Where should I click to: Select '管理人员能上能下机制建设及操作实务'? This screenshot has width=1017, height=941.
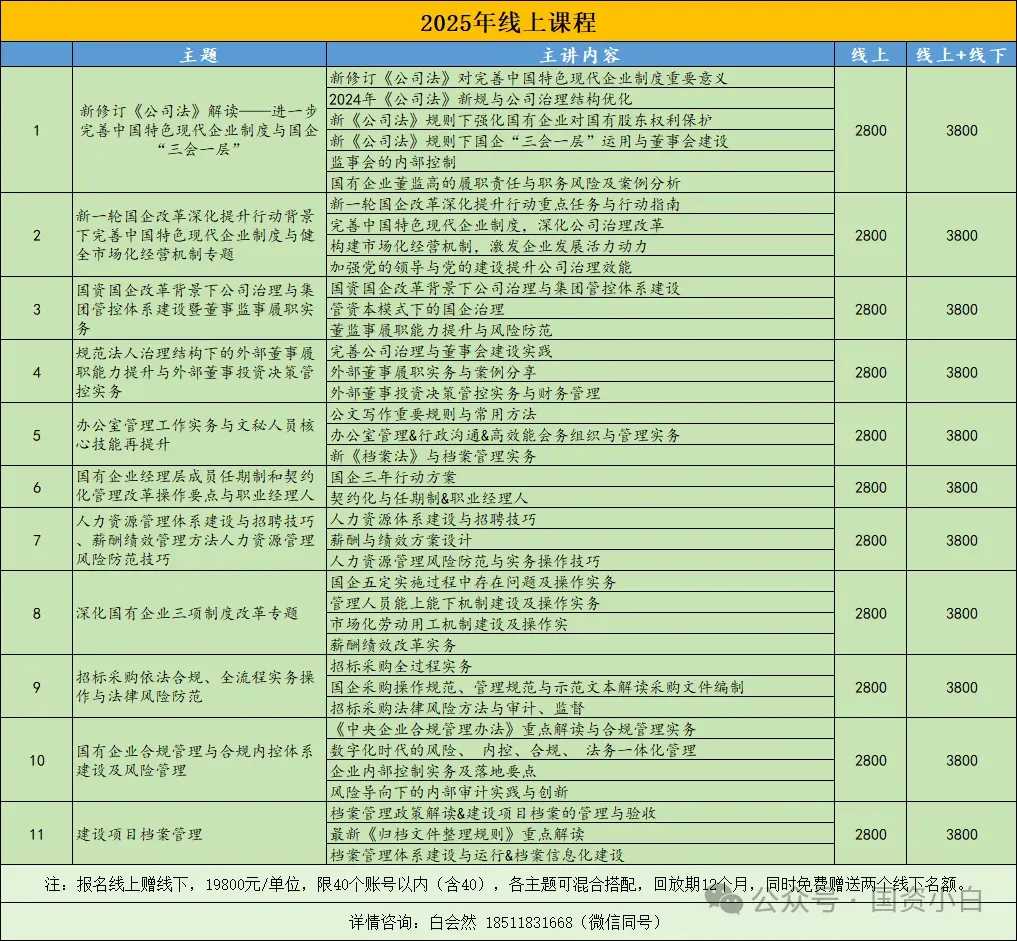coord(580,602)
